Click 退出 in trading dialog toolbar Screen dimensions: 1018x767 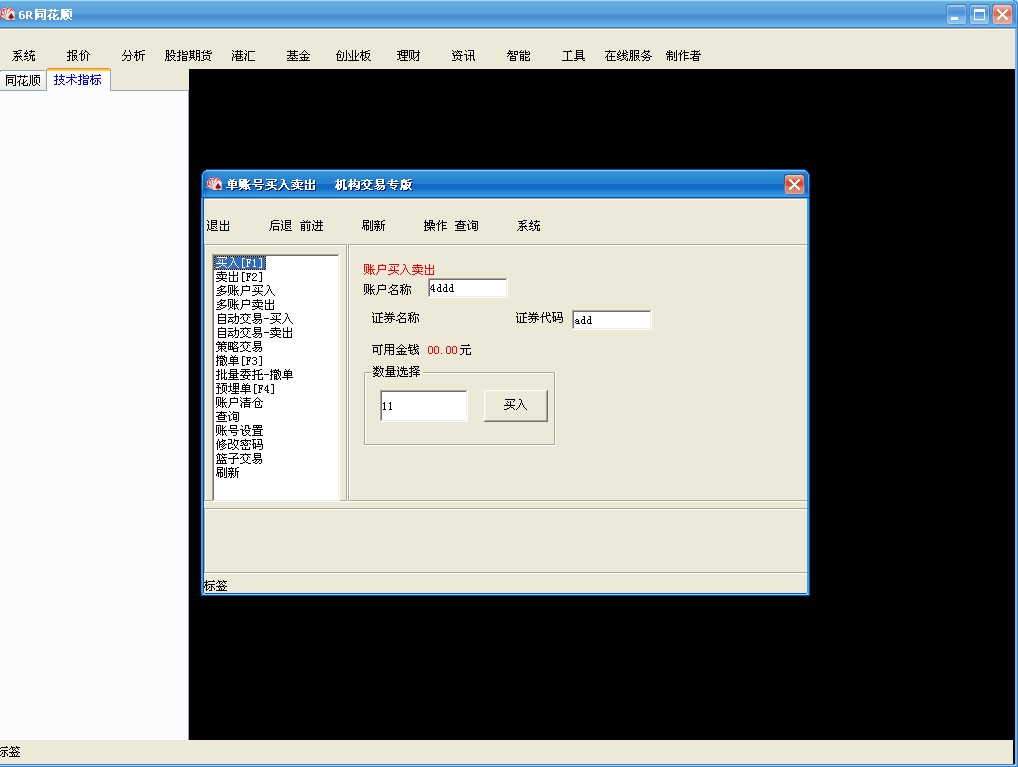coord(218,225)
